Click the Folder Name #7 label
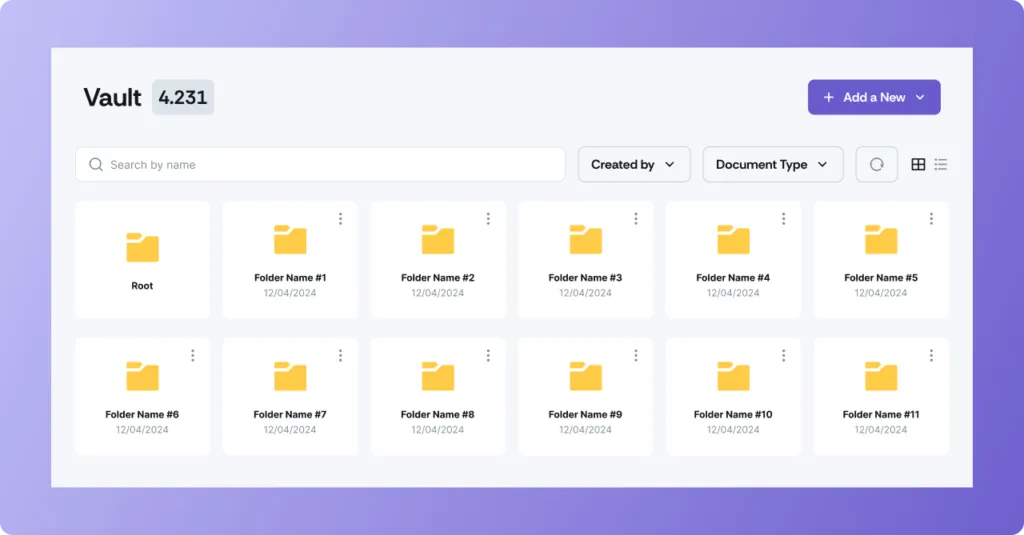This screenshot has width=1024, height=535. [290, 414]
